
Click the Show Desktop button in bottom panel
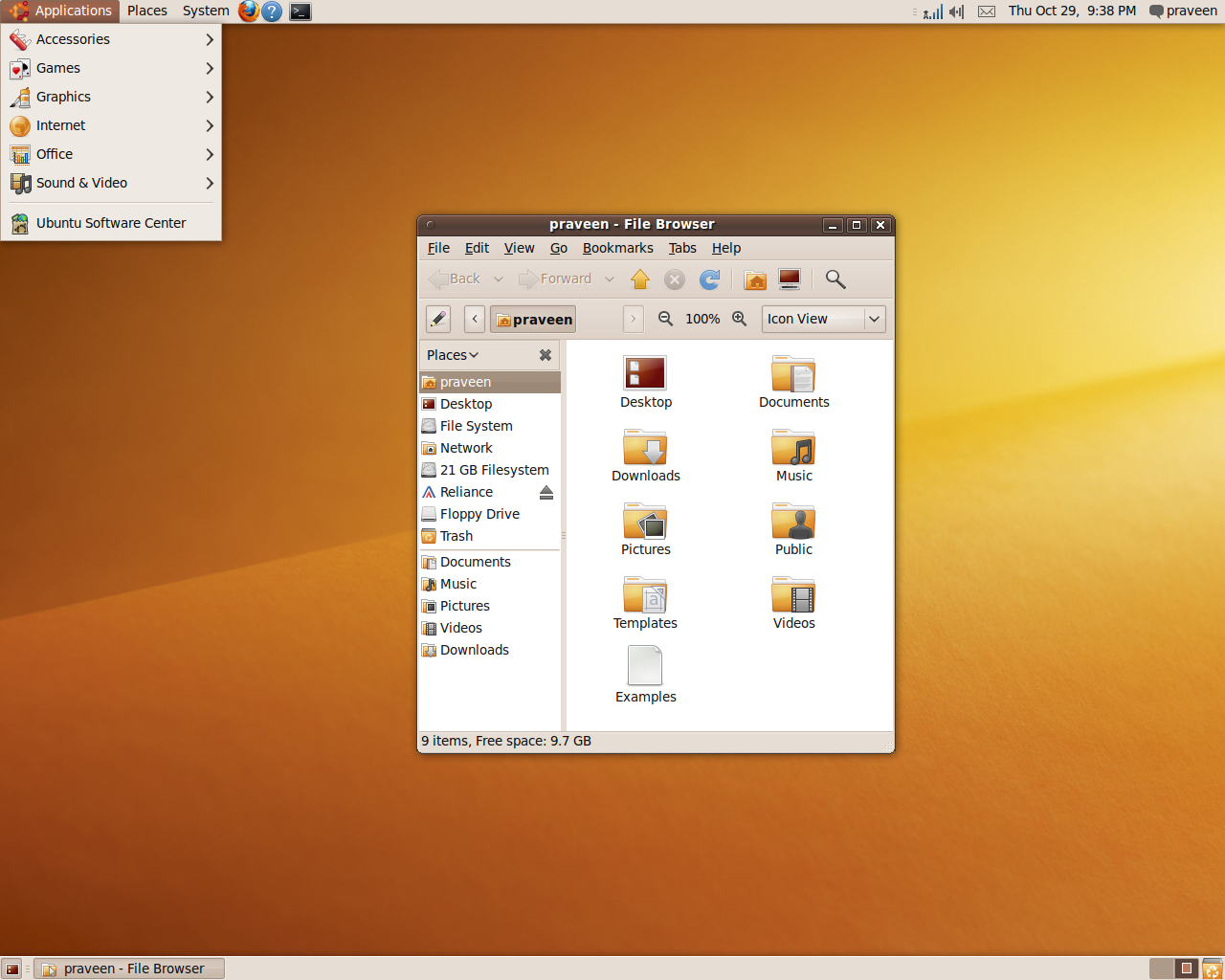(x=12, y=969)
